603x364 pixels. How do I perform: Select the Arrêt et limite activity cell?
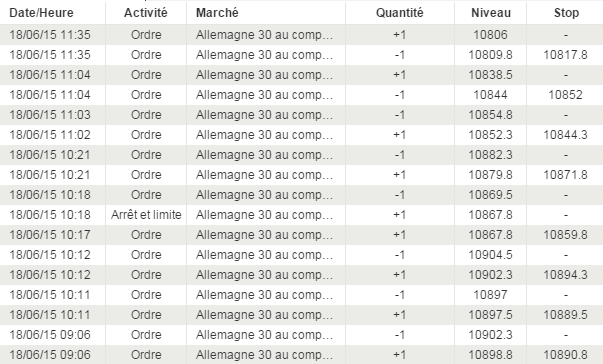(x=146, y=214)
